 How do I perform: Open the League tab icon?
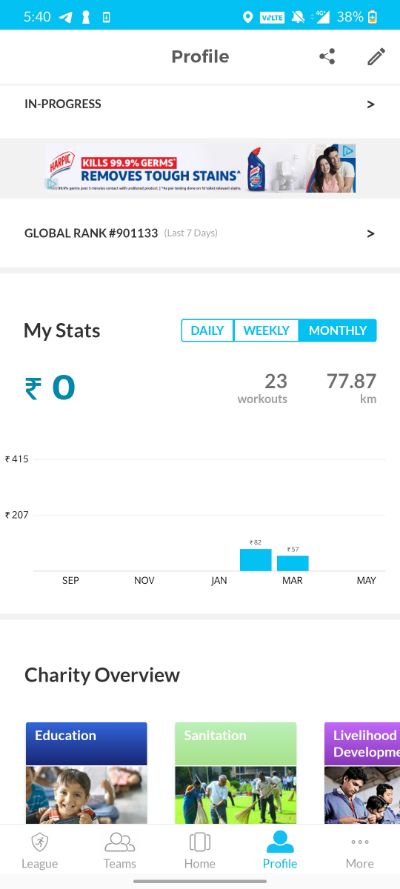point(40,842)
